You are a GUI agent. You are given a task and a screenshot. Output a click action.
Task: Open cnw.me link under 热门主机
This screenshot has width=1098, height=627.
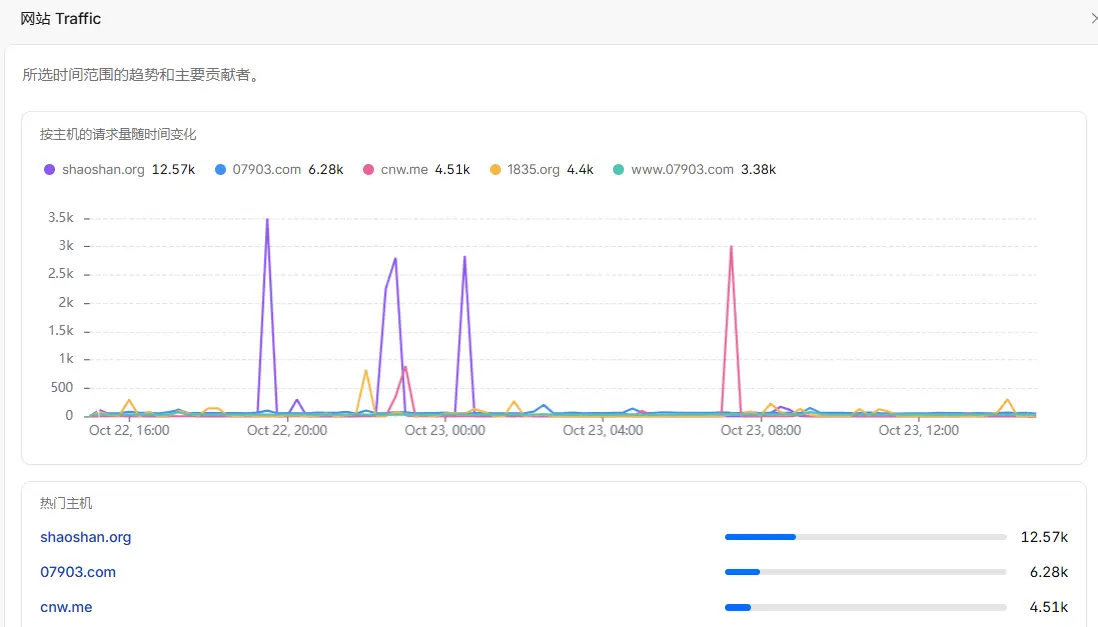coord(66,607)
